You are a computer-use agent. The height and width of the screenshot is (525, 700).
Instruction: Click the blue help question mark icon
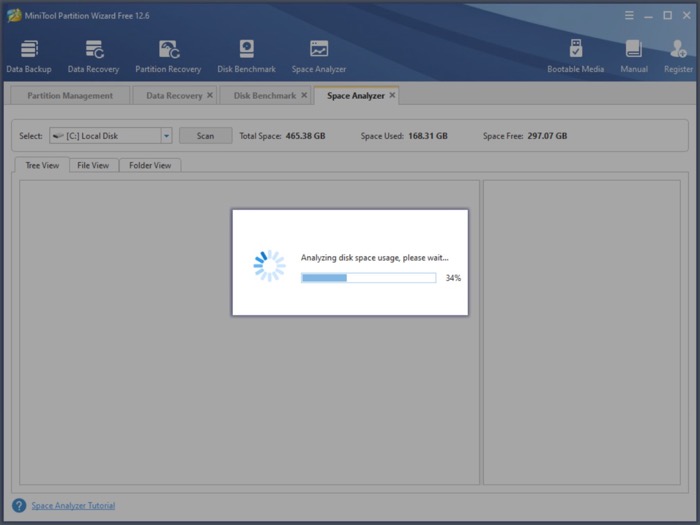[x=19, y=505]
